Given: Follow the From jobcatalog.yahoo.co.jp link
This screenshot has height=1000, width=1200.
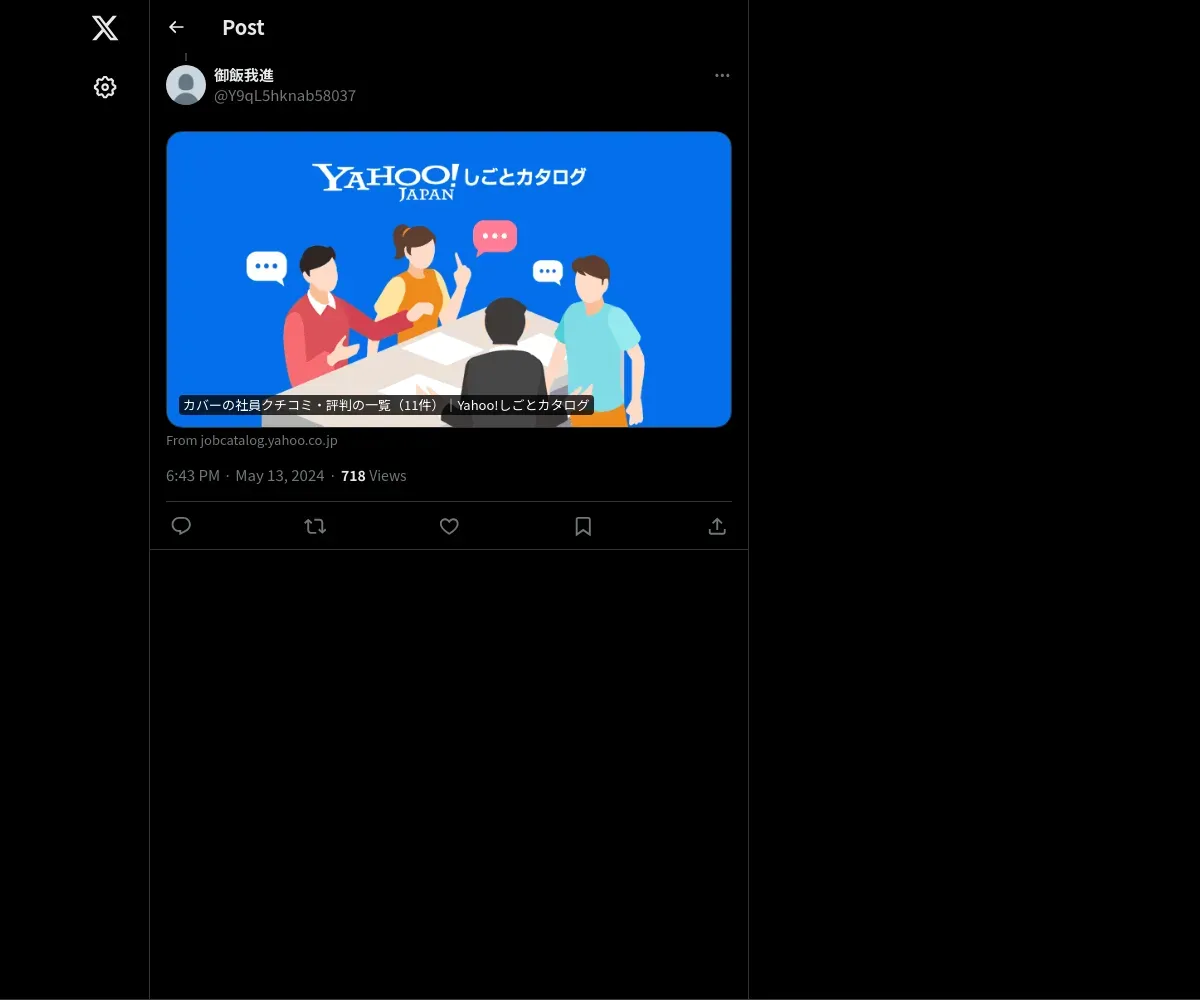Looking at the screenshot, I should coord(252,440).
